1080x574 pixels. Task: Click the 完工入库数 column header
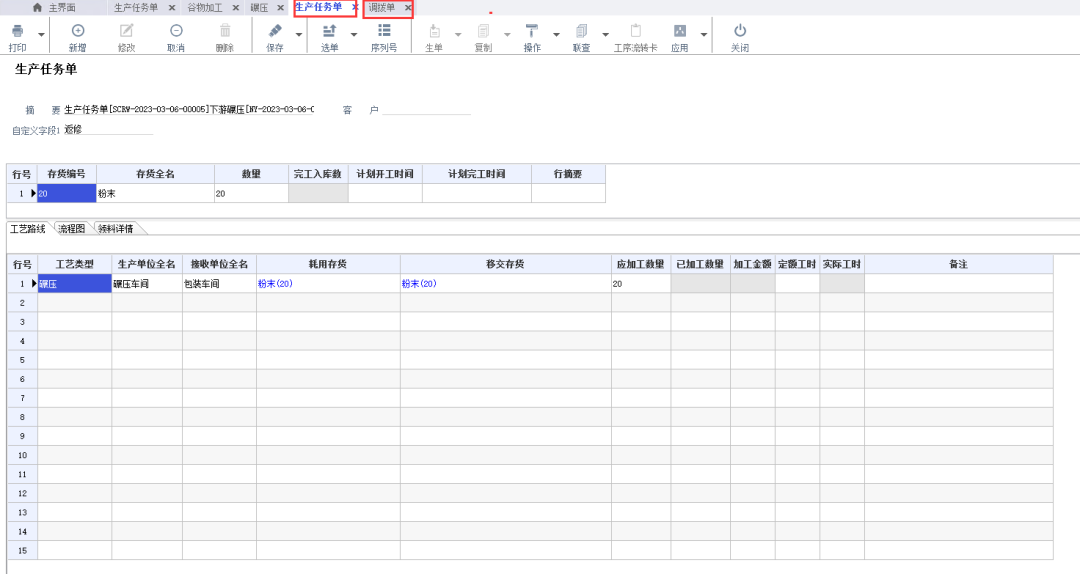pos(318,174)
